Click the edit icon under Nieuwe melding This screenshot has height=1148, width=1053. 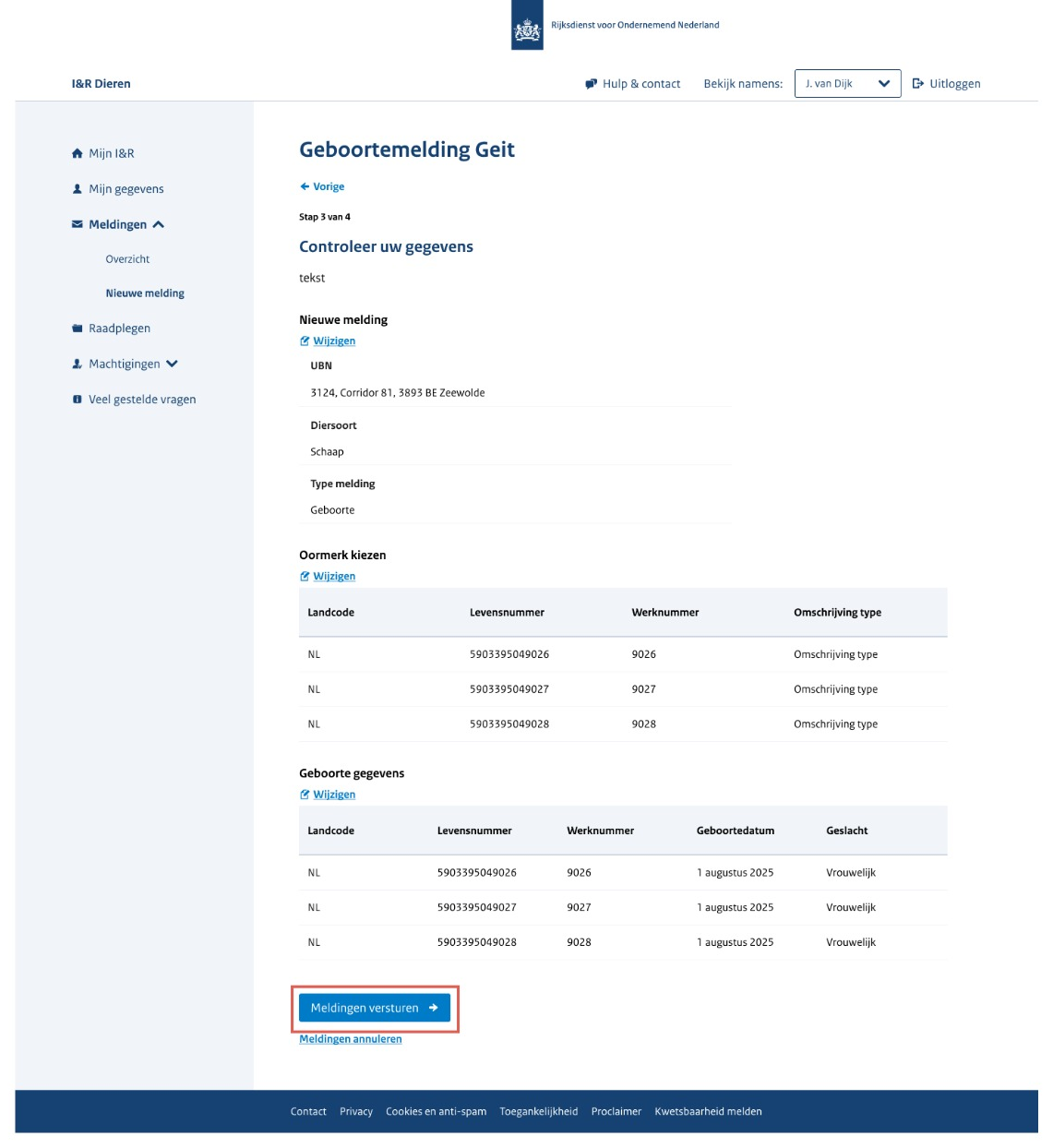pos(305,341)
